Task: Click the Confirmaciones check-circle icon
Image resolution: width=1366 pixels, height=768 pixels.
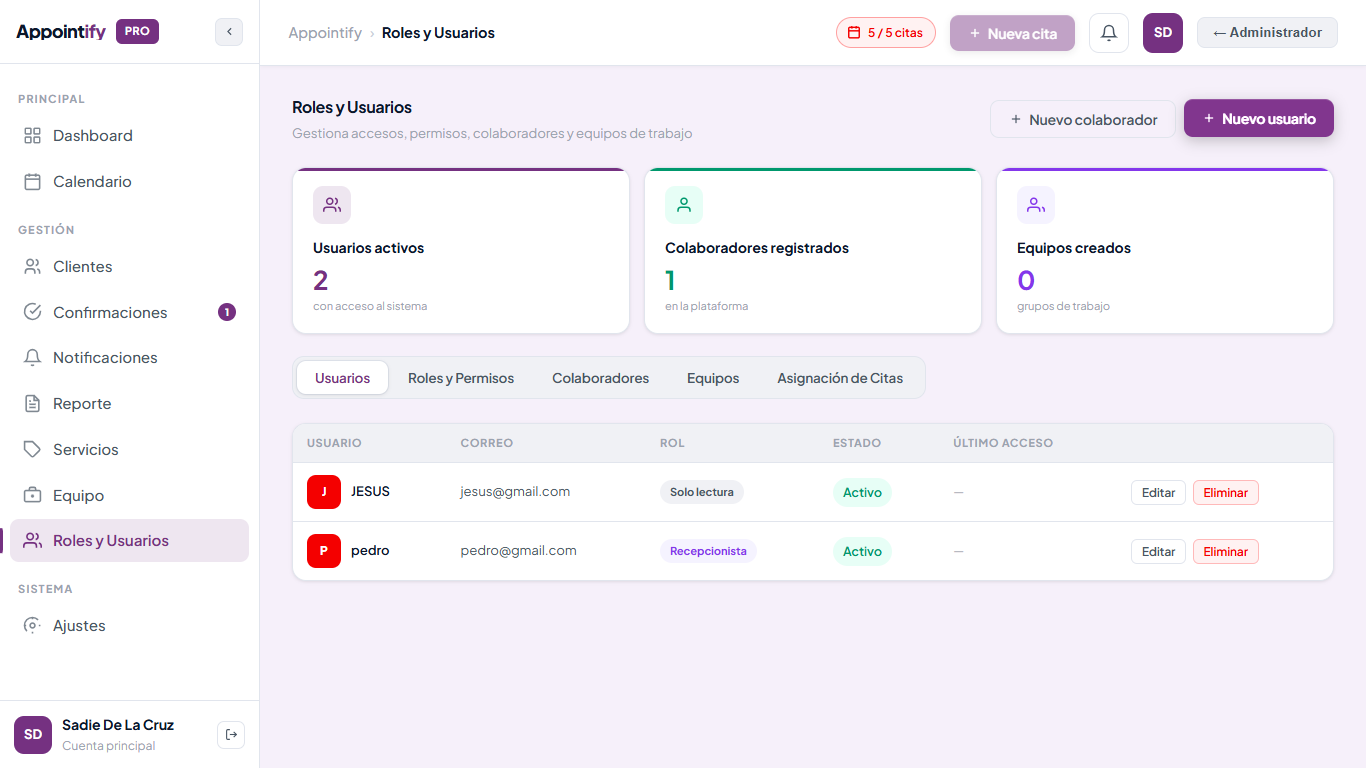Action: [33, 312]
